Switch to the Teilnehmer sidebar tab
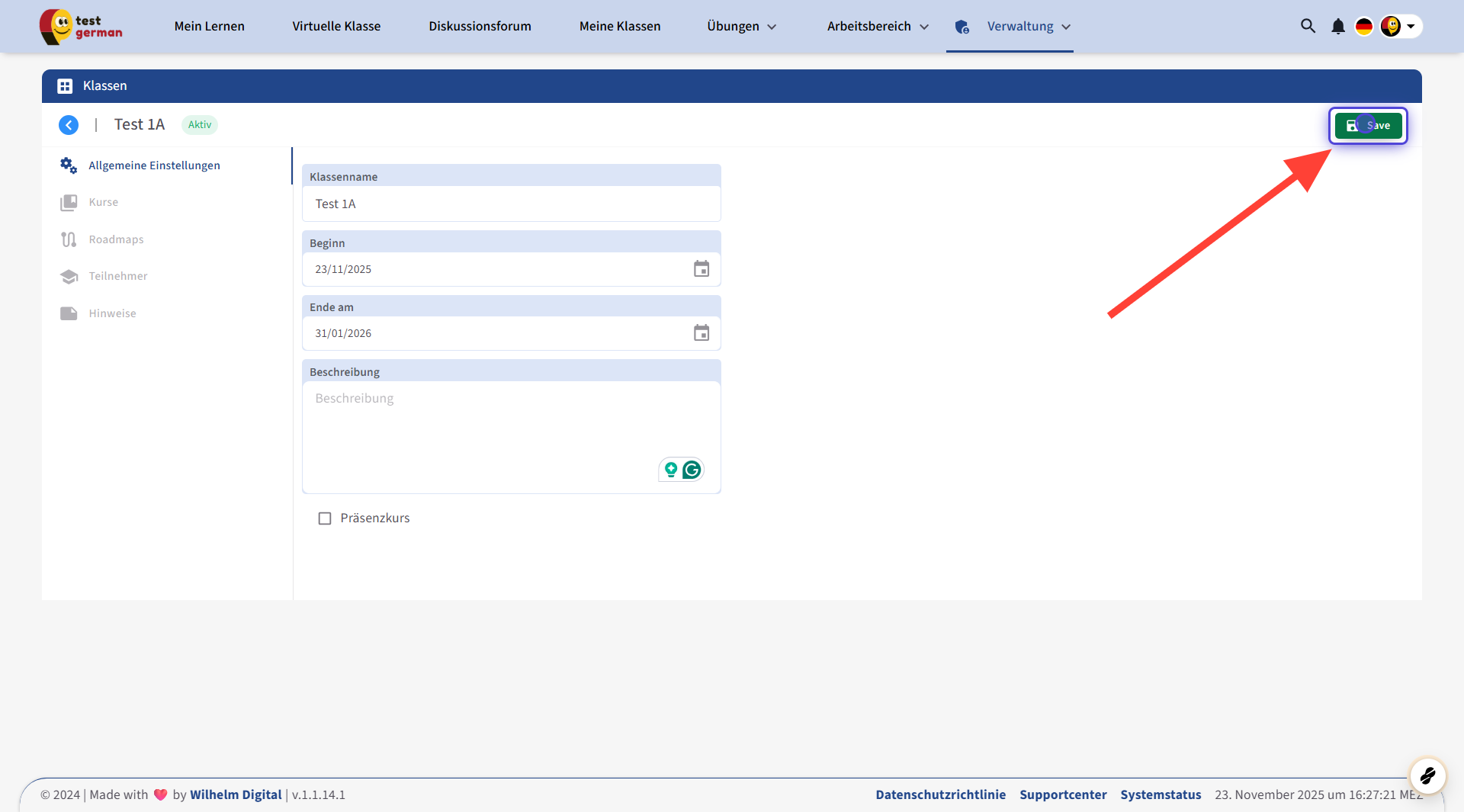The image size is (1464, 812). pyautogui.click(x=118, y=276)
